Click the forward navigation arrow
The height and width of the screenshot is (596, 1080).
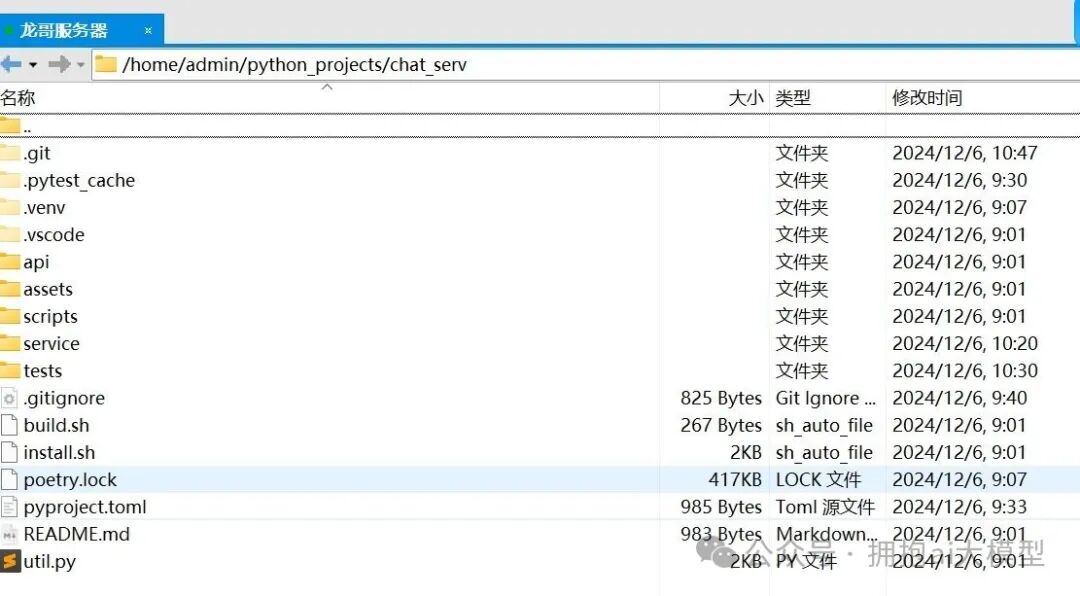(59, 64)
